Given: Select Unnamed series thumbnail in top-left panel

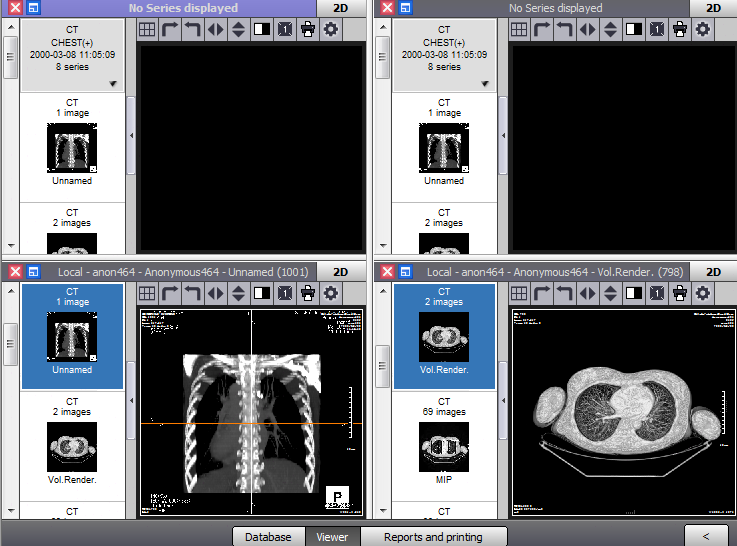Looking at the screenshot, I should coord(72,148).
